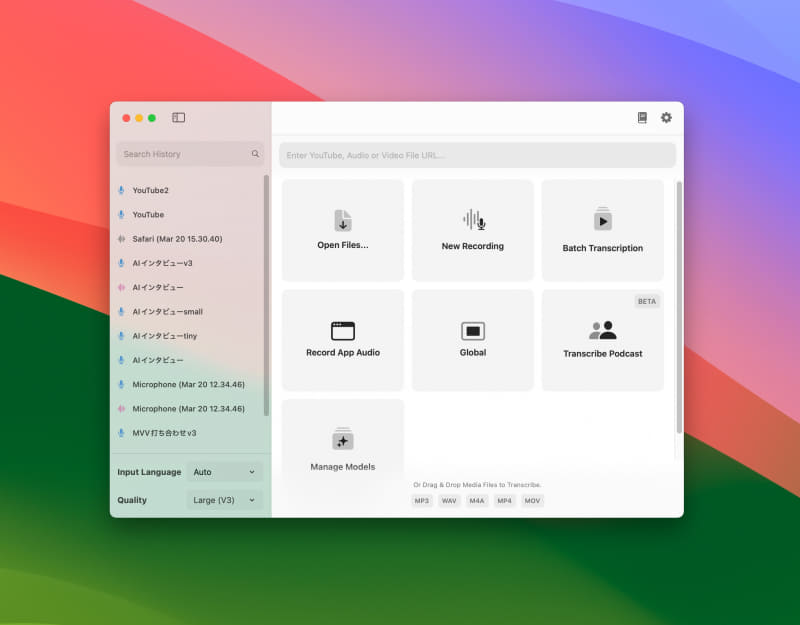Open Batch Transcription
800x625 pixels.
[602, 230]
